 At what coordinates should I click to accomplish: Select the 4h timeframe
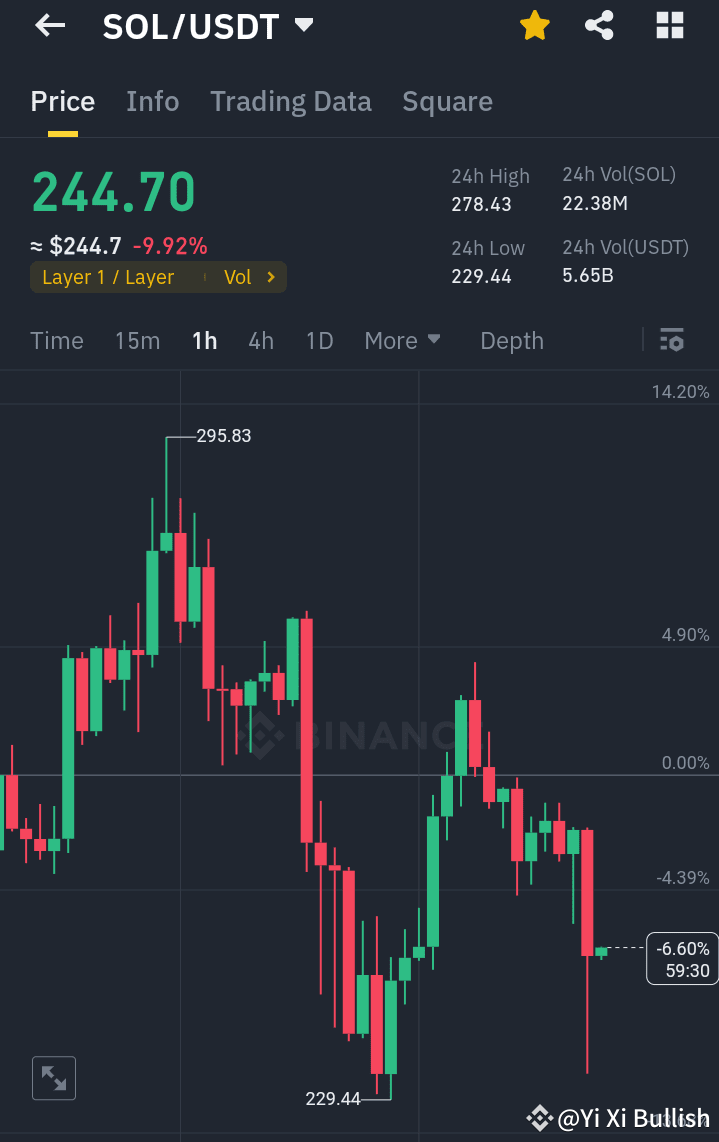[x=260, y=340]
